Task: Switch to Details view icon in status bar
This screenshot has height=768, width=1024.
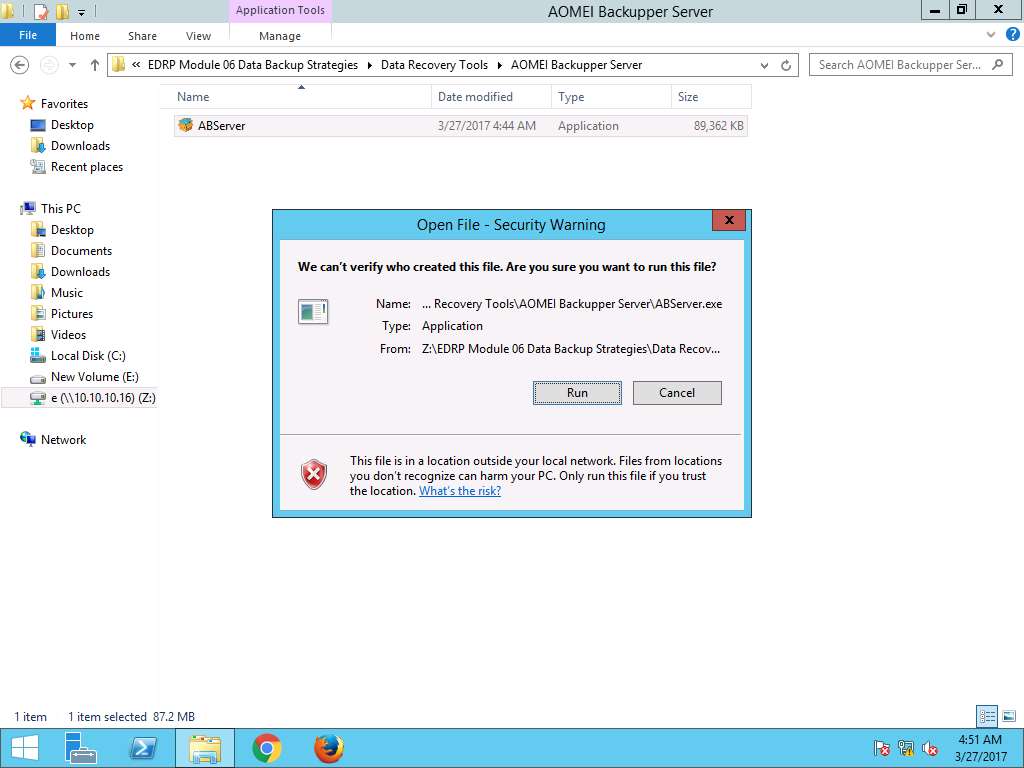Action: click(987, 716)
